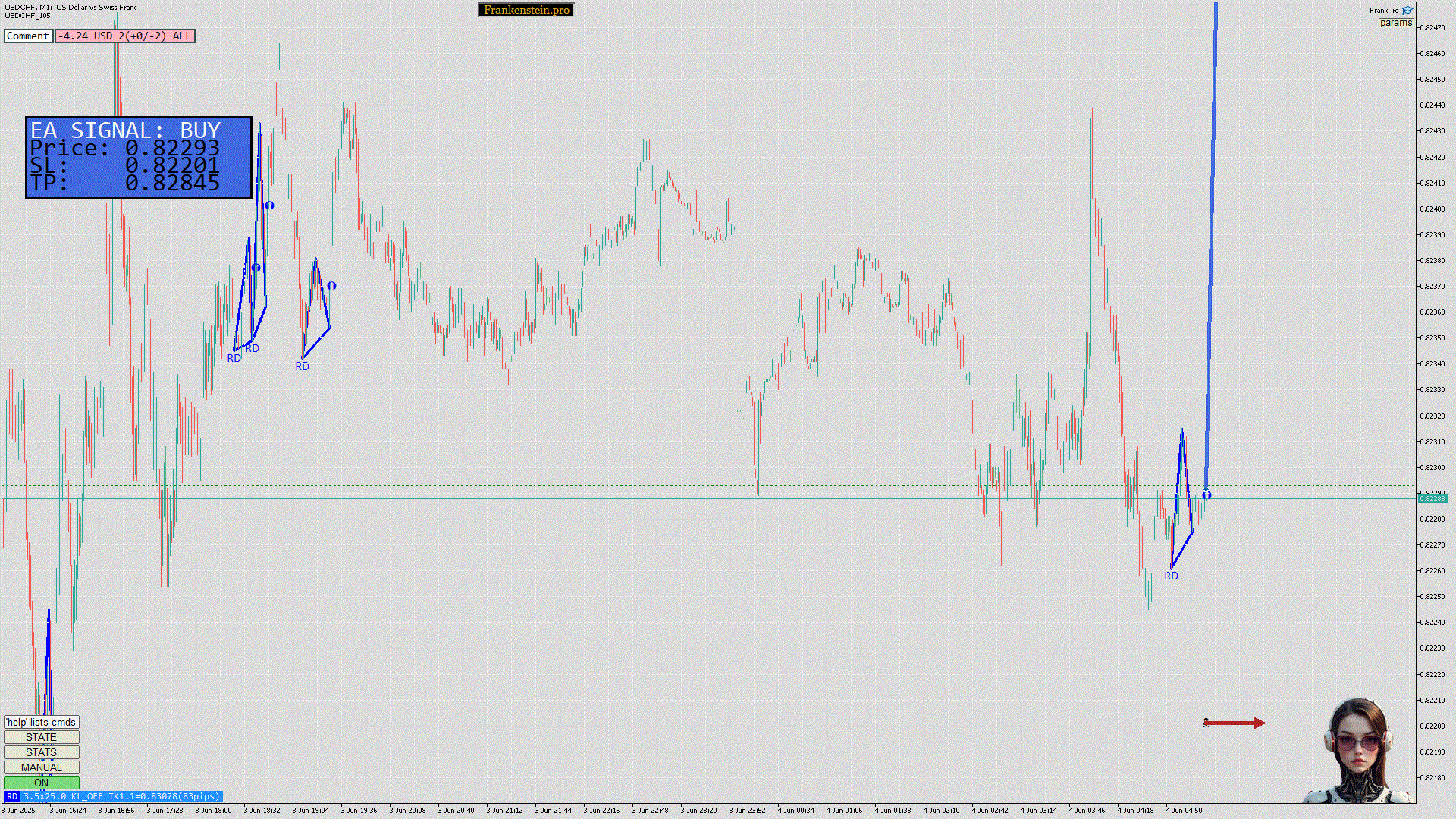The image size is (1456, 819).
Task: Click the rightmost RD pattern label
Action: coord(1171,576)
